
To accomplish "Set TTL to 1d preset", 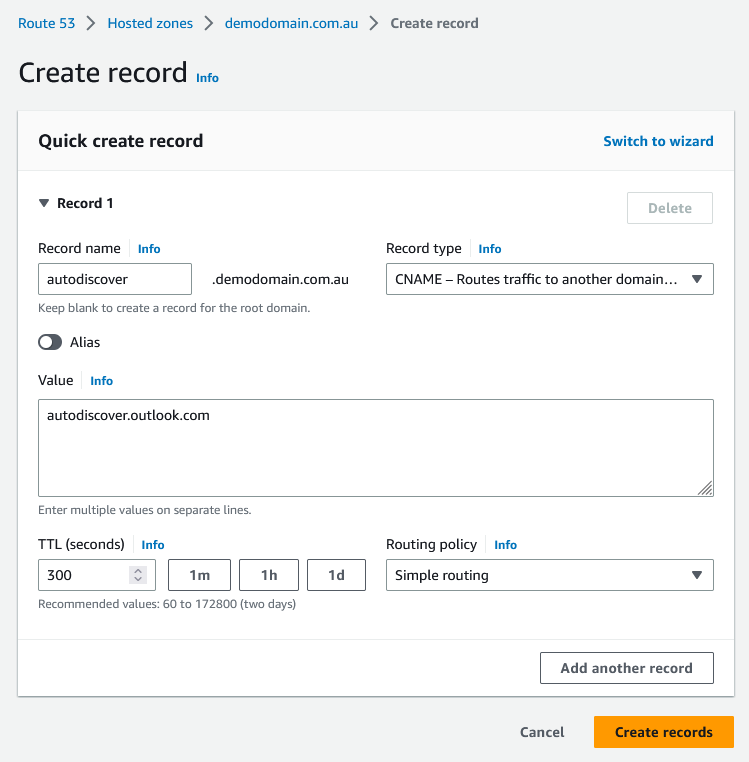I will click(336, 575).
